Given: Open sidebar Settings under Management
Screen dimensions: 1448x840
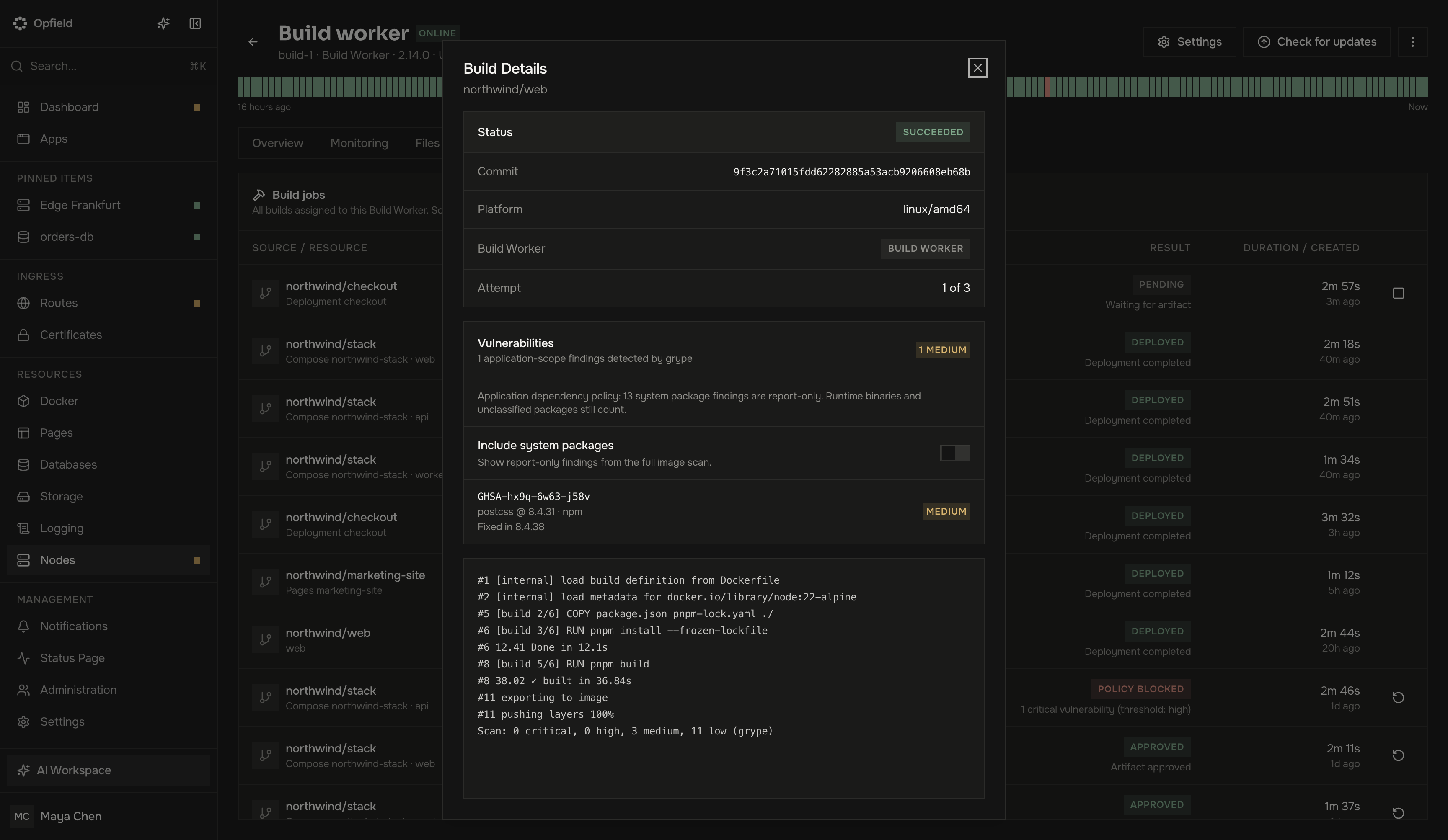Looking at the screenshot, I should (109, 722).
